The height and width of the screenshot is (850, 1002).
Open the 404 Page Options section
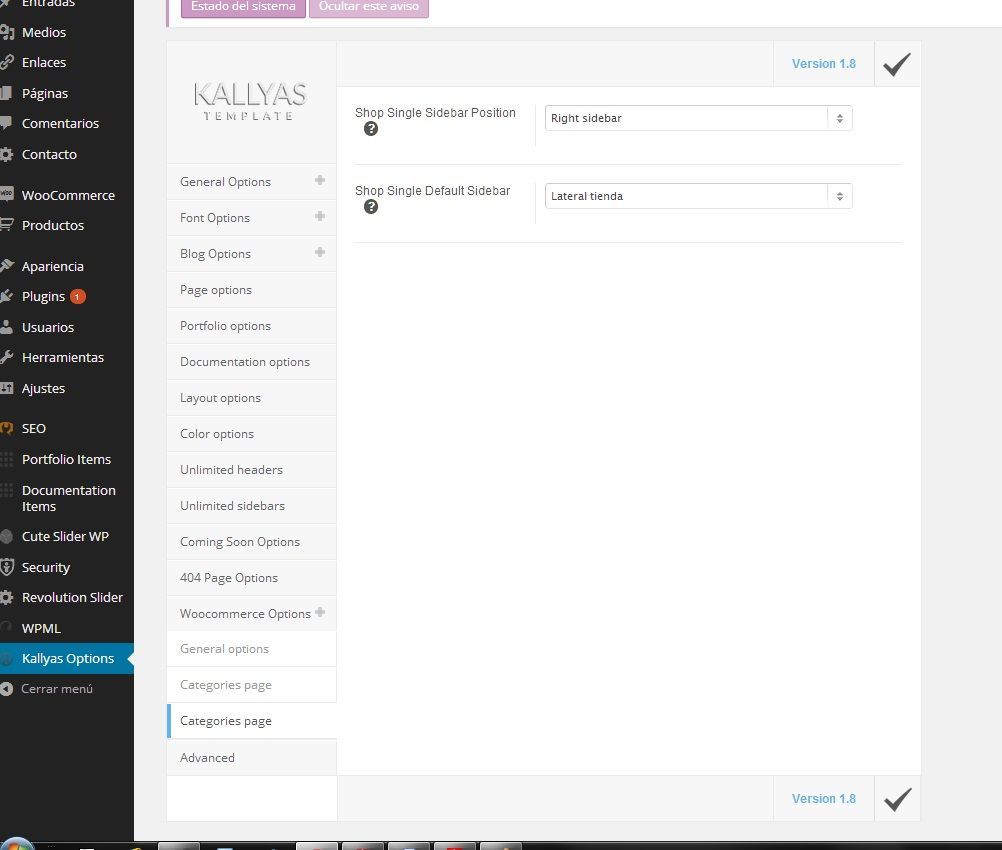coord(252,578)
